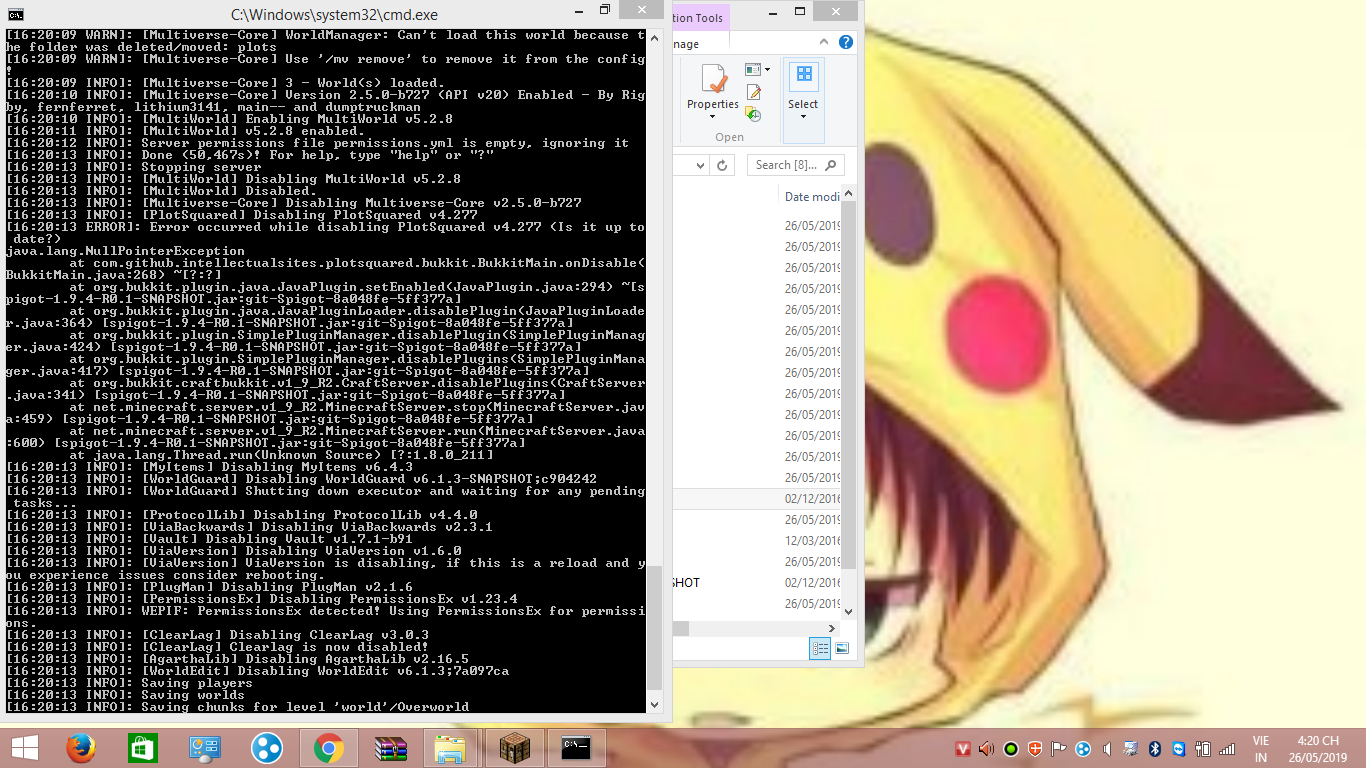The width and height of the screenshot is (1366, 768).
Task: Open Action Center flag in the tray
Action: point(1059,748)
